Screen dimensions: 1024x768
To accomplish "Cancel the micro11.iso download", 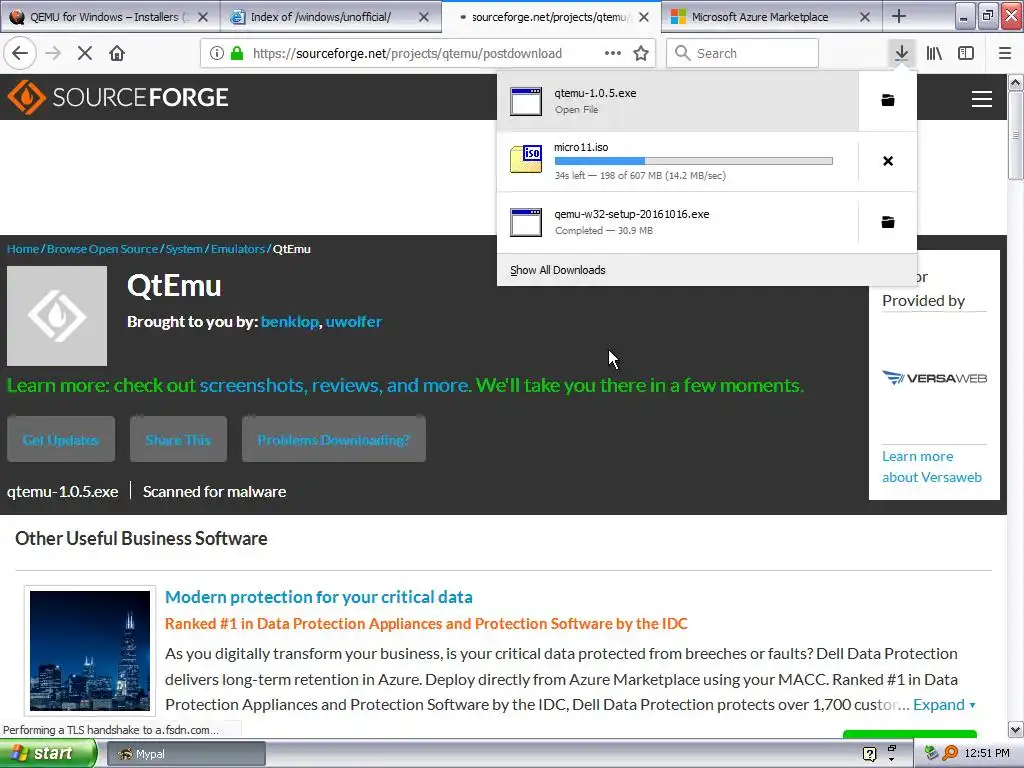I will coord(888,161).
